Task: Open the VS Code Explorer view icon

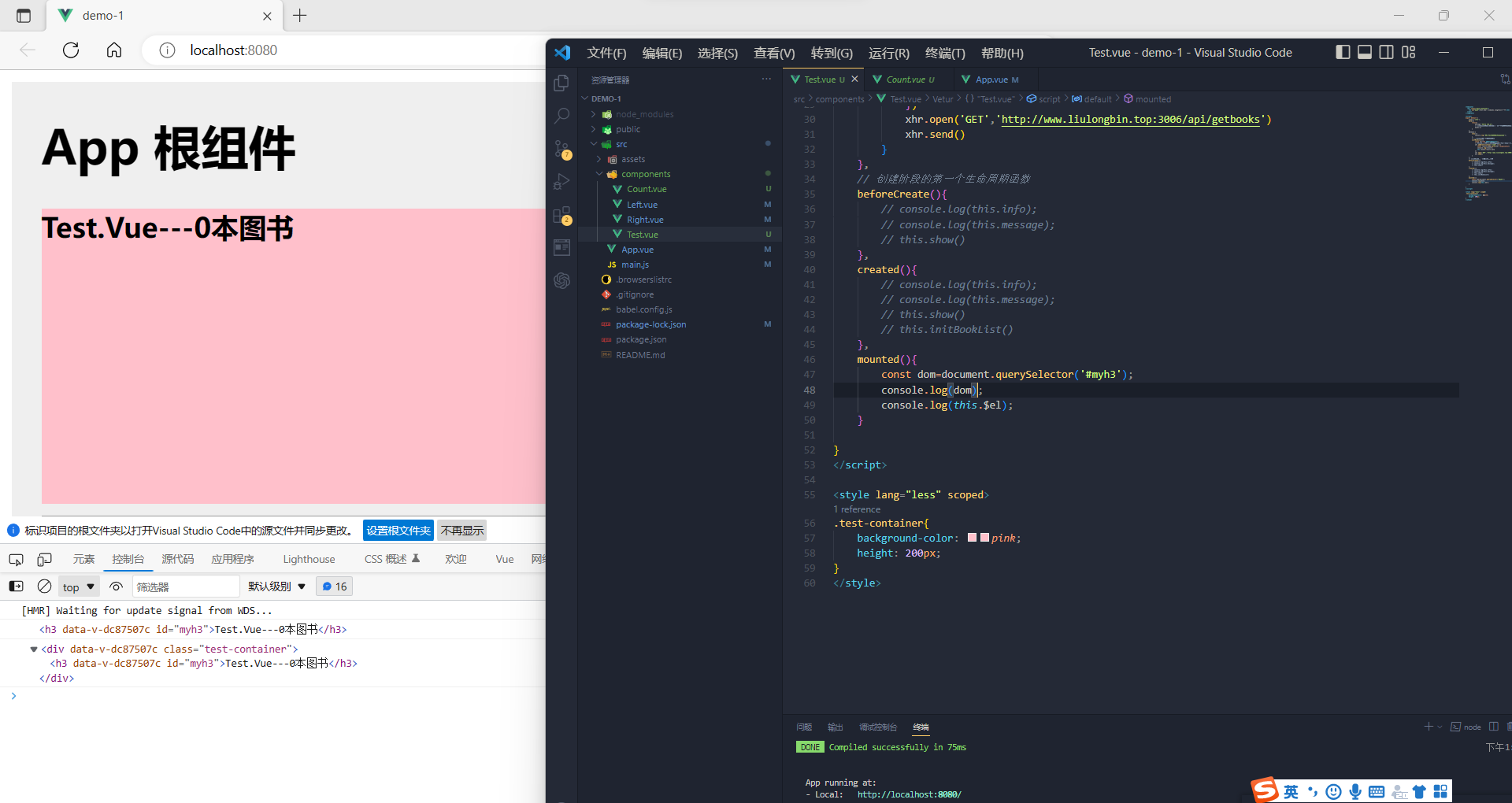Action: (561, 83)
